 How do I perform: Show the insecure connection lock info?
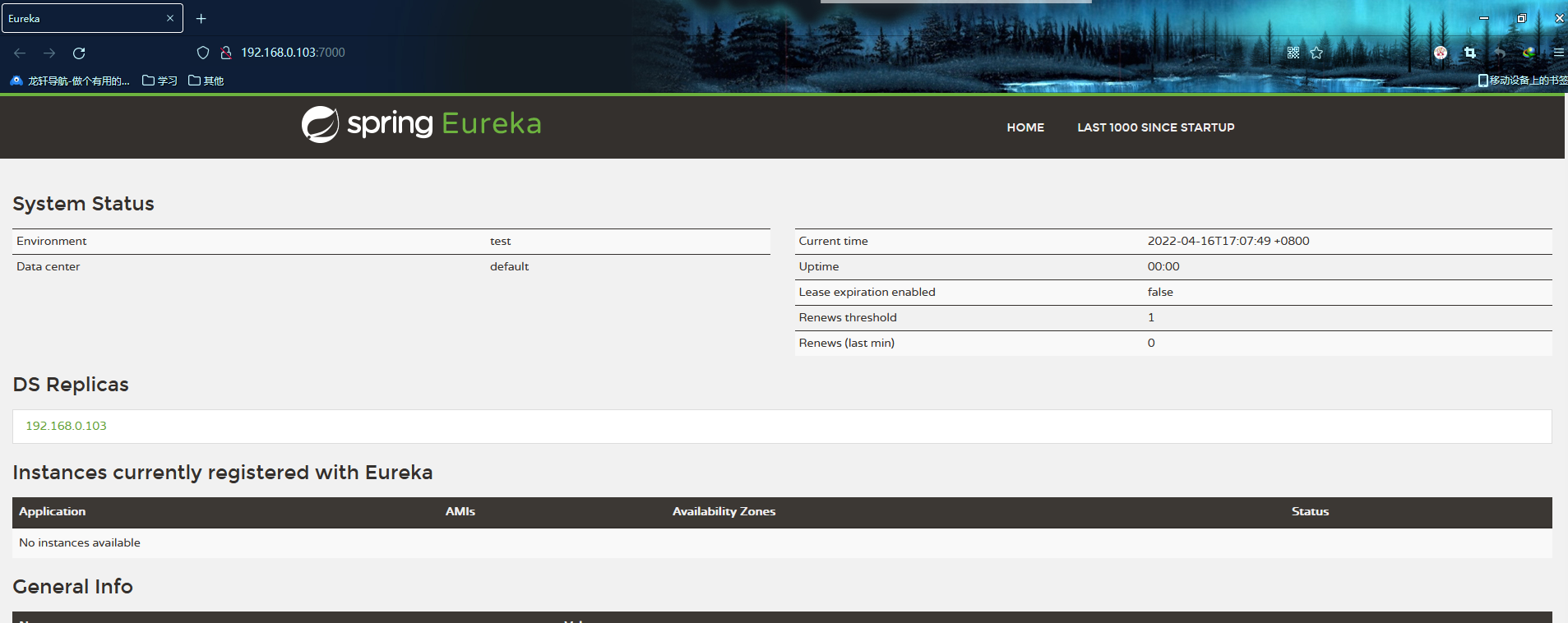[226, 53]
